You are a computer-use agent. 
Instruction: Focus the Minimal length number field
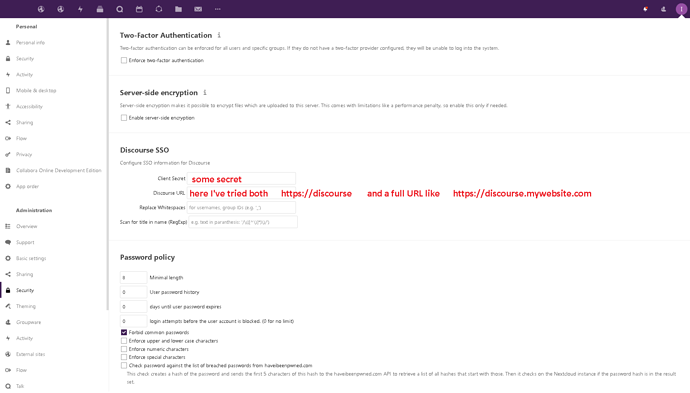click(x=133, y=277)
